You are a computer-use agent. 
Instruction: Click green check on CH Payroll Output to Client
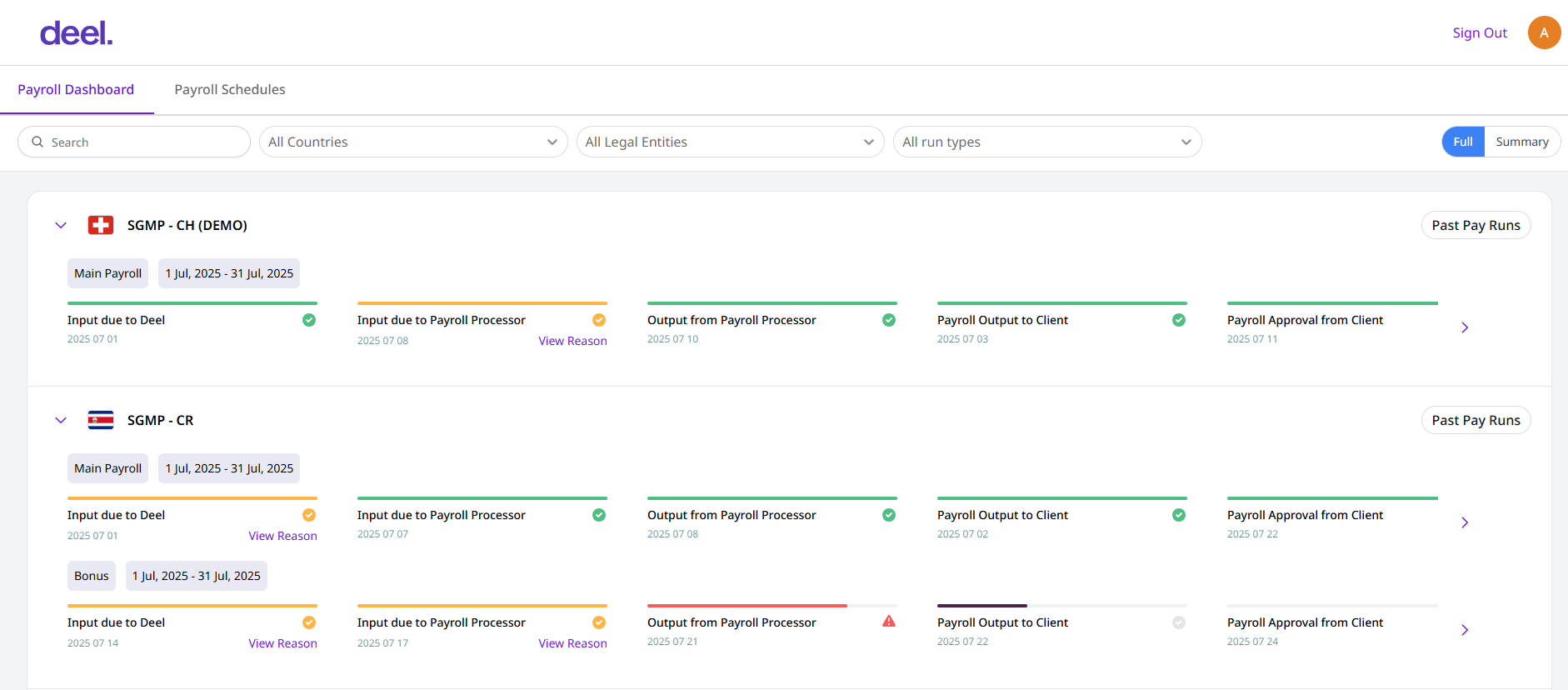1179,320
